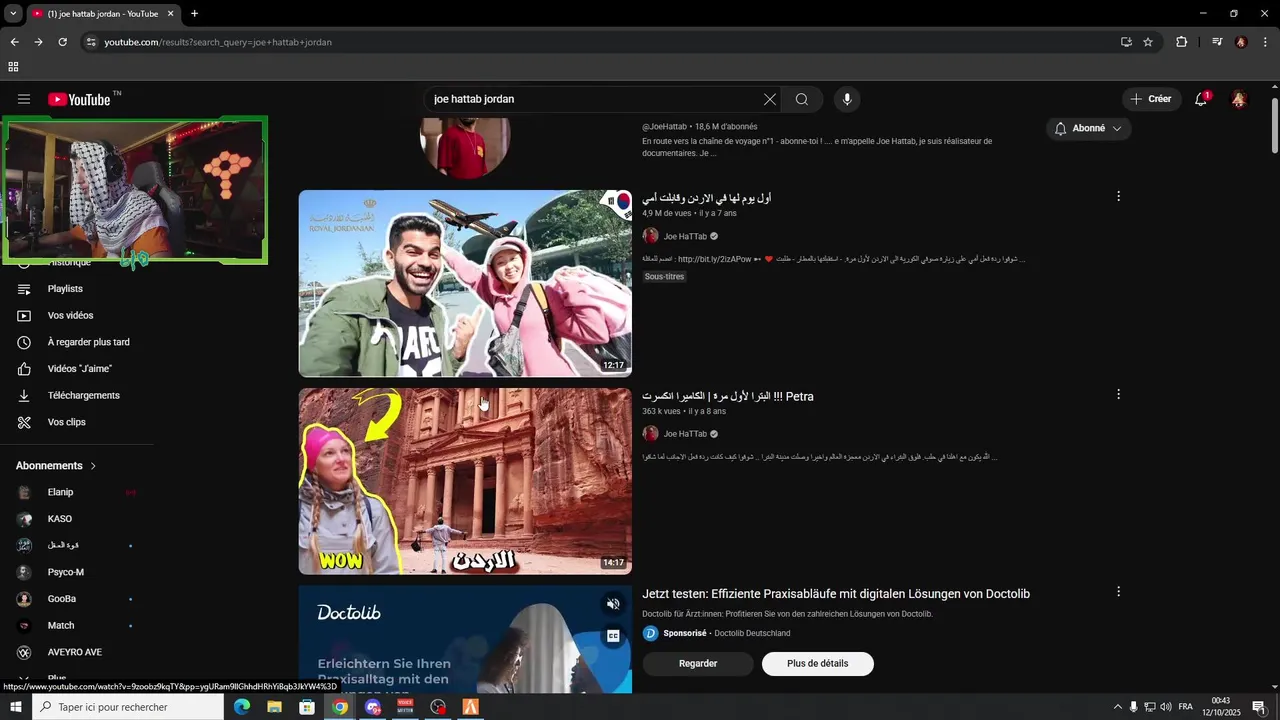
Task: Click the Plus de détails button
Action: tap(817, 663)
